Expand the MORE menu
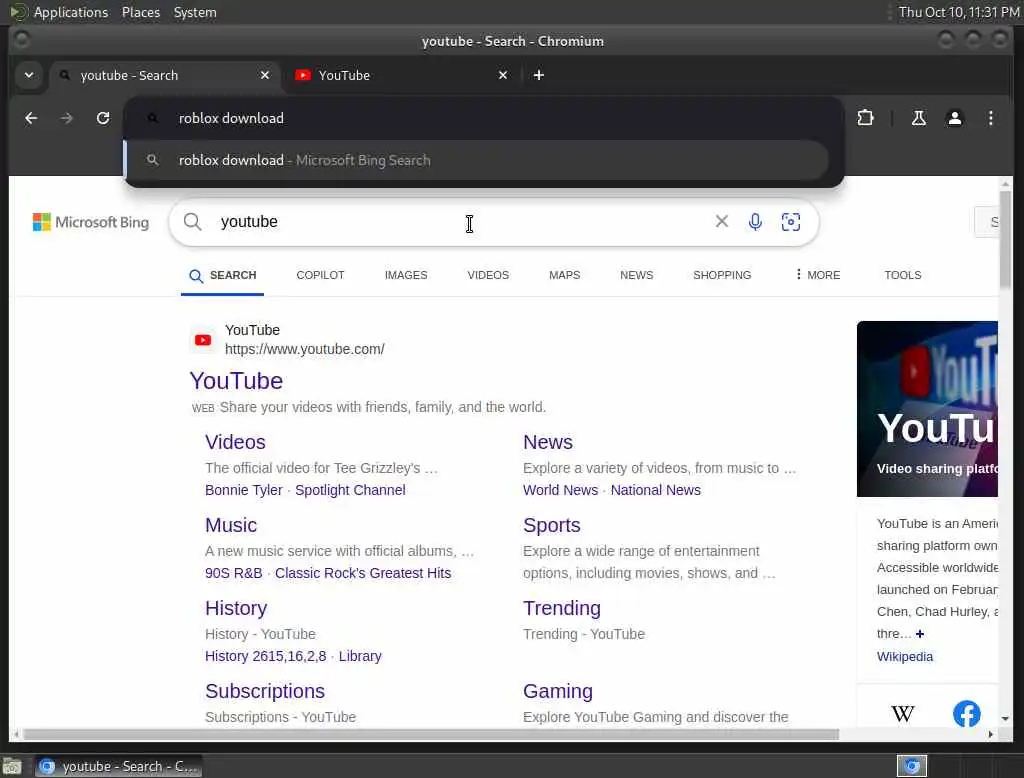 tap(818, 275)
